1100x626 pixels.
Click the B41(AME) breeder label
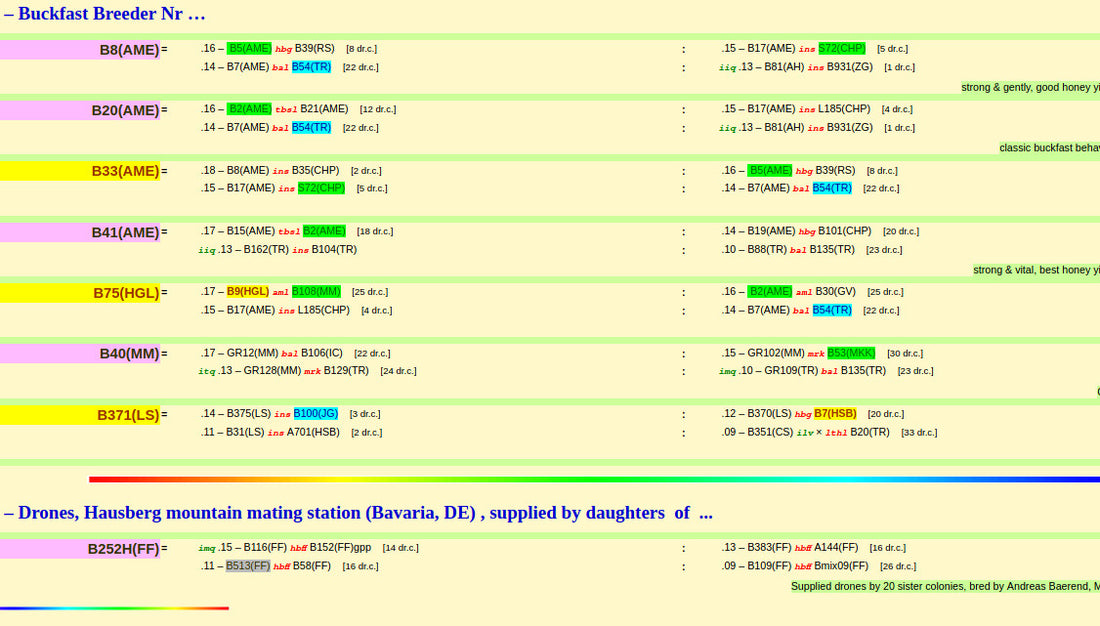tap(125, 232)
